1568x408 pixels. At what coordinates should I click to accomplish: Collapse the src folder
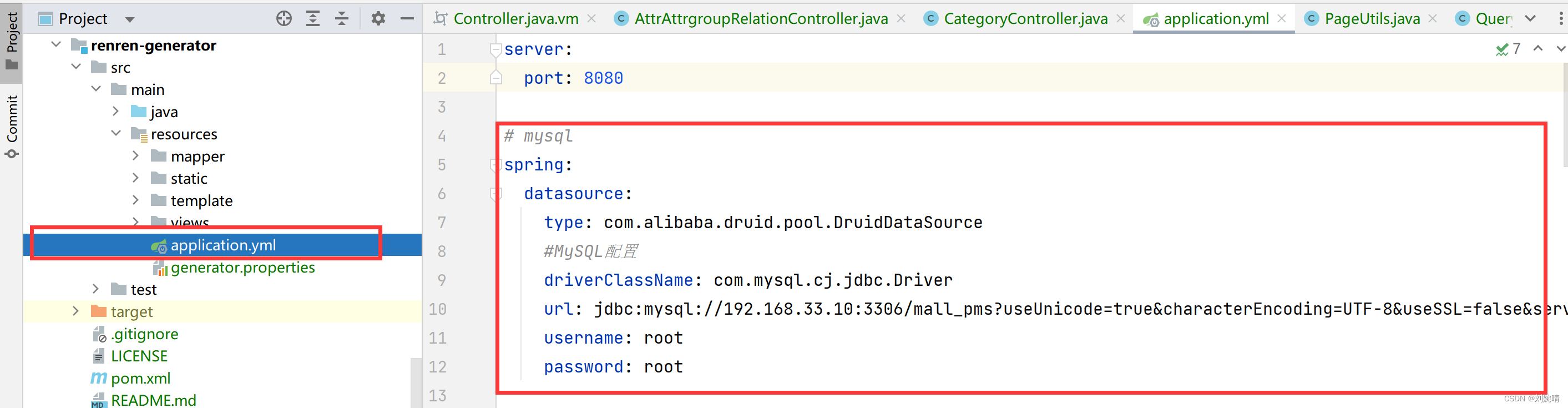76,67
